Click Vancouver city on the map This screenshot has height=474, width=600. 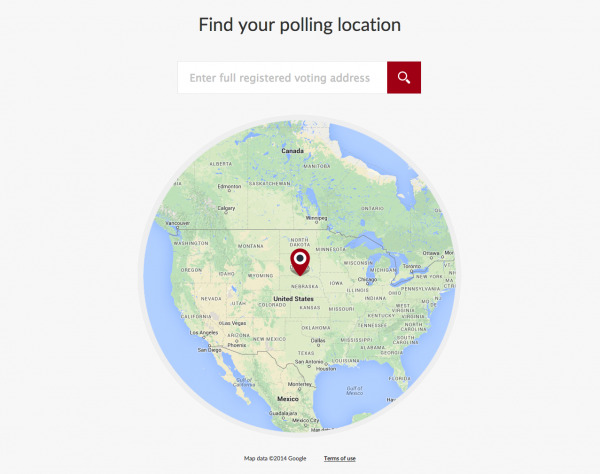click(x=178, y=223)
